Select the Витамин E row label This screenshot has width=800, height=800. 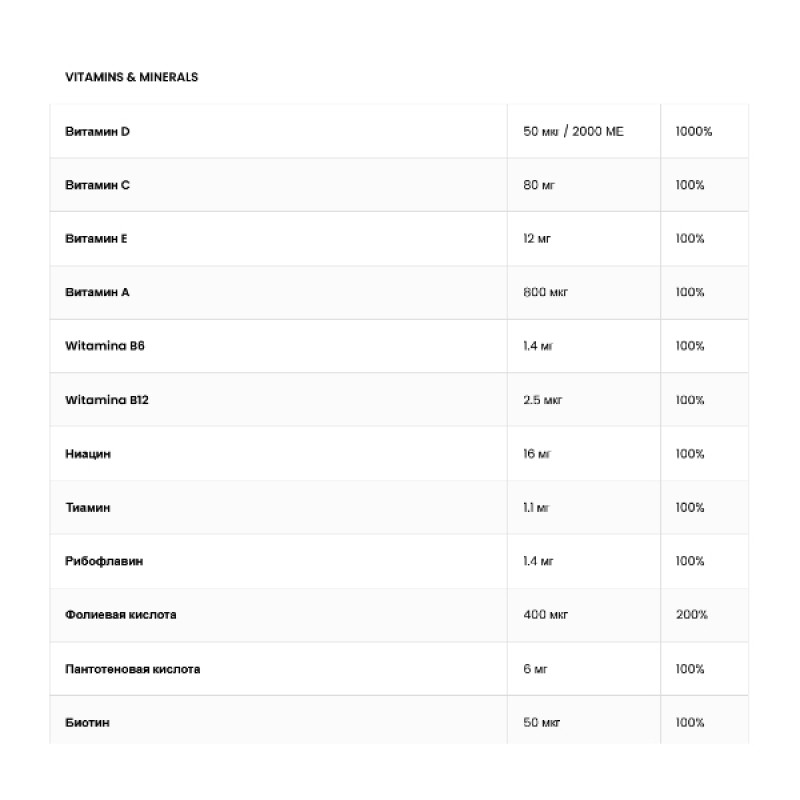pyautogui.click(x=96, y=239)
